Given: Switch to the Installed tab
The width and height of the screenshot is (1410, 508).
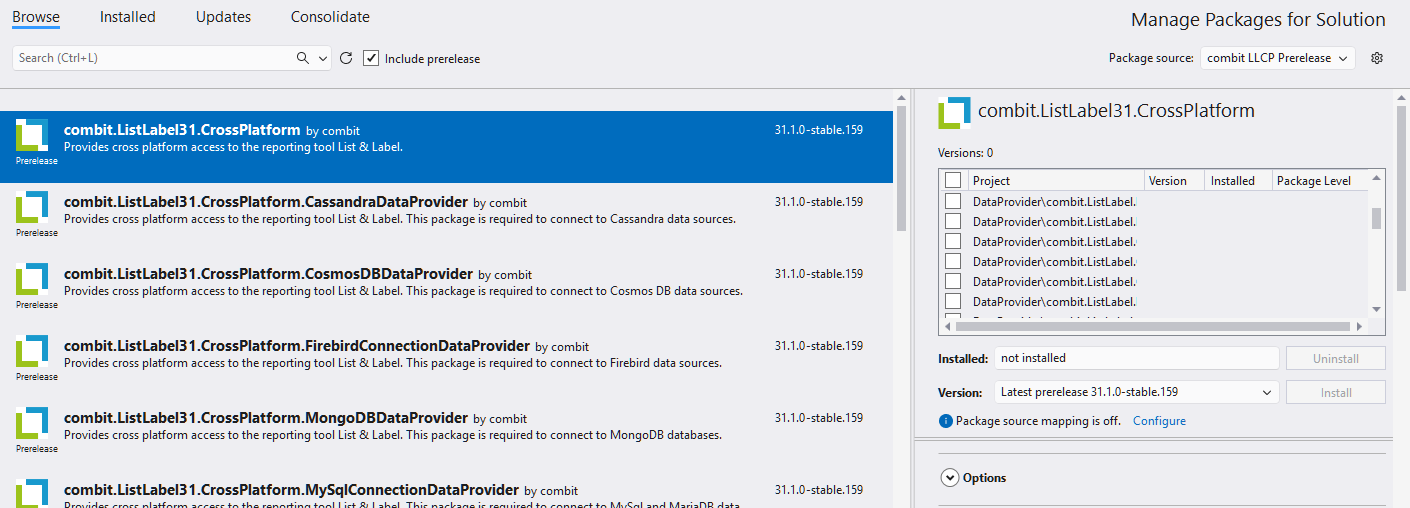Looking at the screenshot, I should point(127,17).
